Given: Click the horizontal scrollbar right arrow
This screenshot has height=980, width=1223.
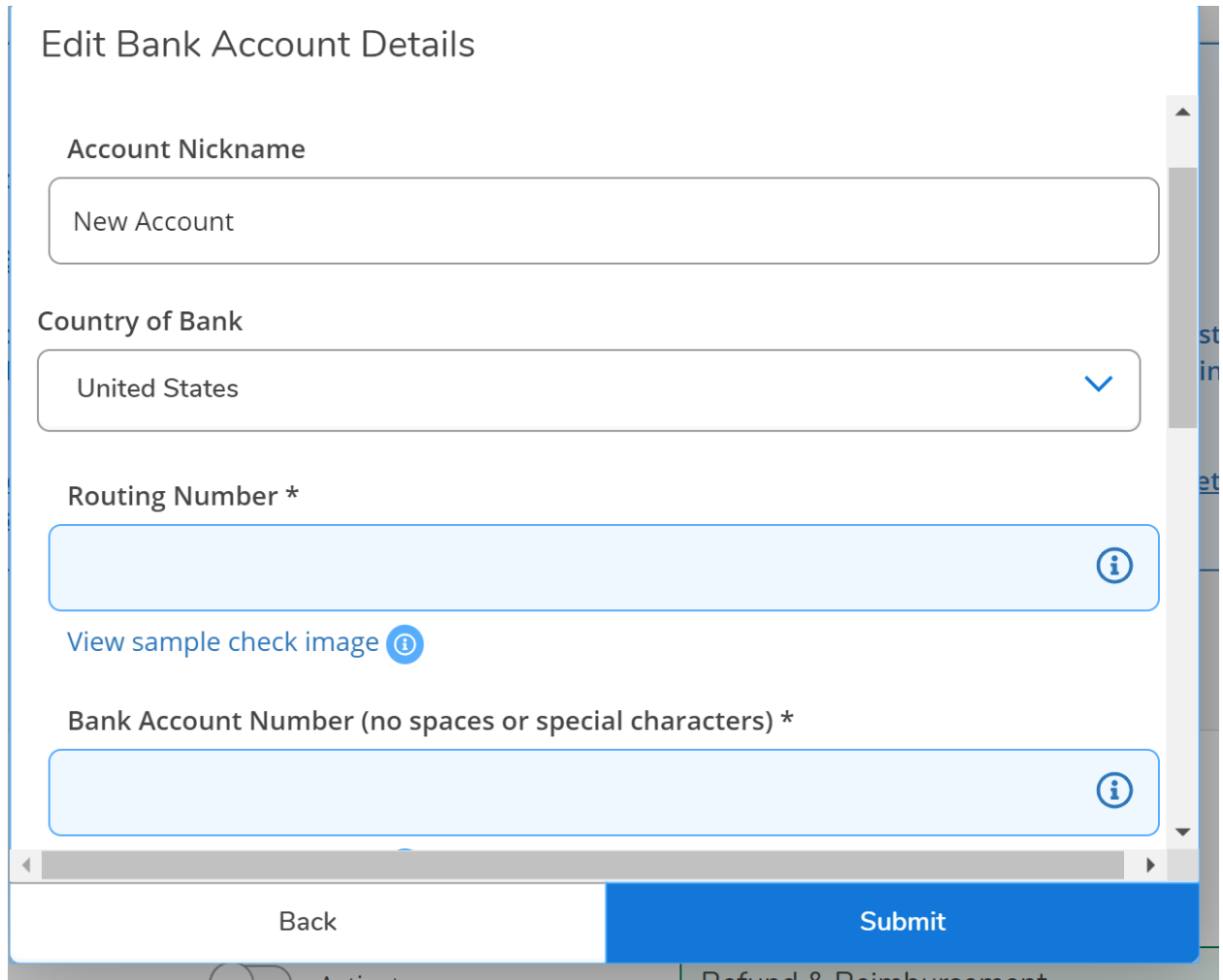Looking at the screenshot, I should tap(1150, 865).
